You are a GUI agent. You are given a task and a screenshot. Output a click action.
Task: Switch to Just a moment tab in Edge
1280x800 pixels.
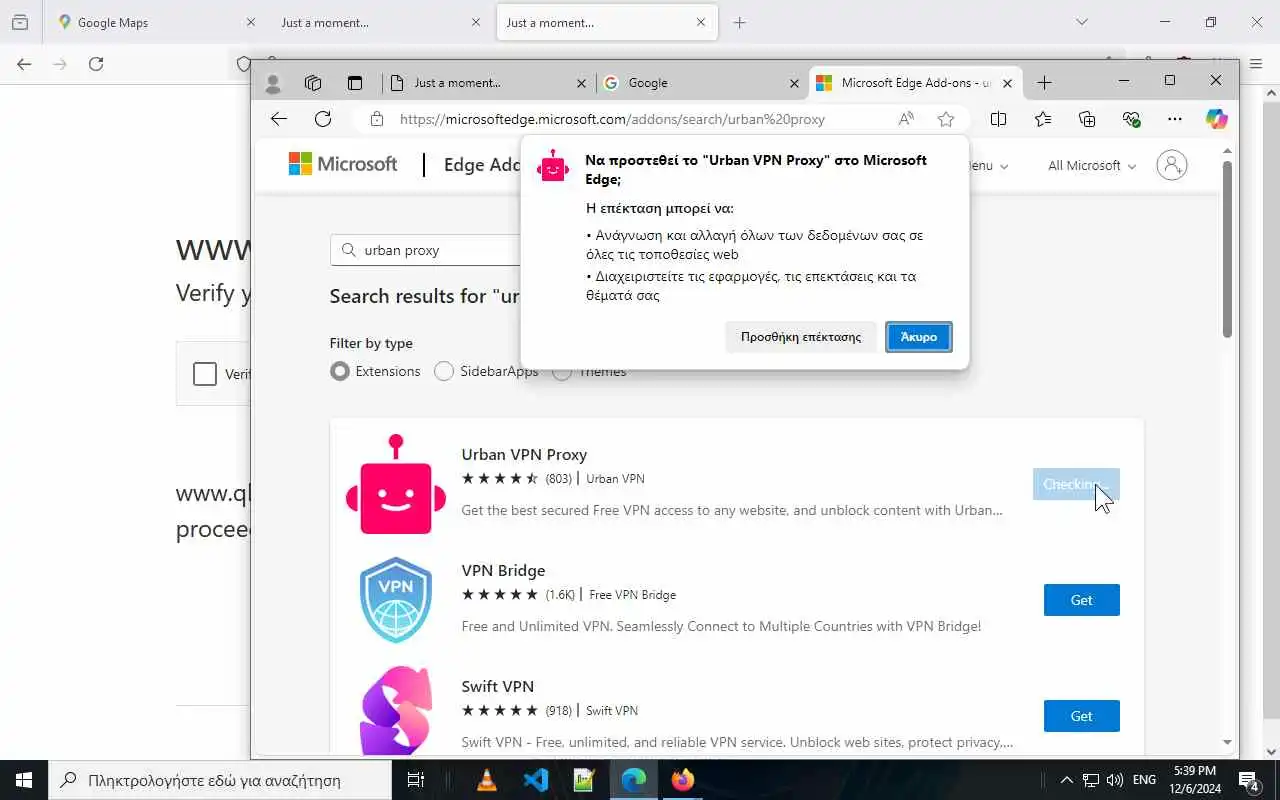click(x=489, y=83)
